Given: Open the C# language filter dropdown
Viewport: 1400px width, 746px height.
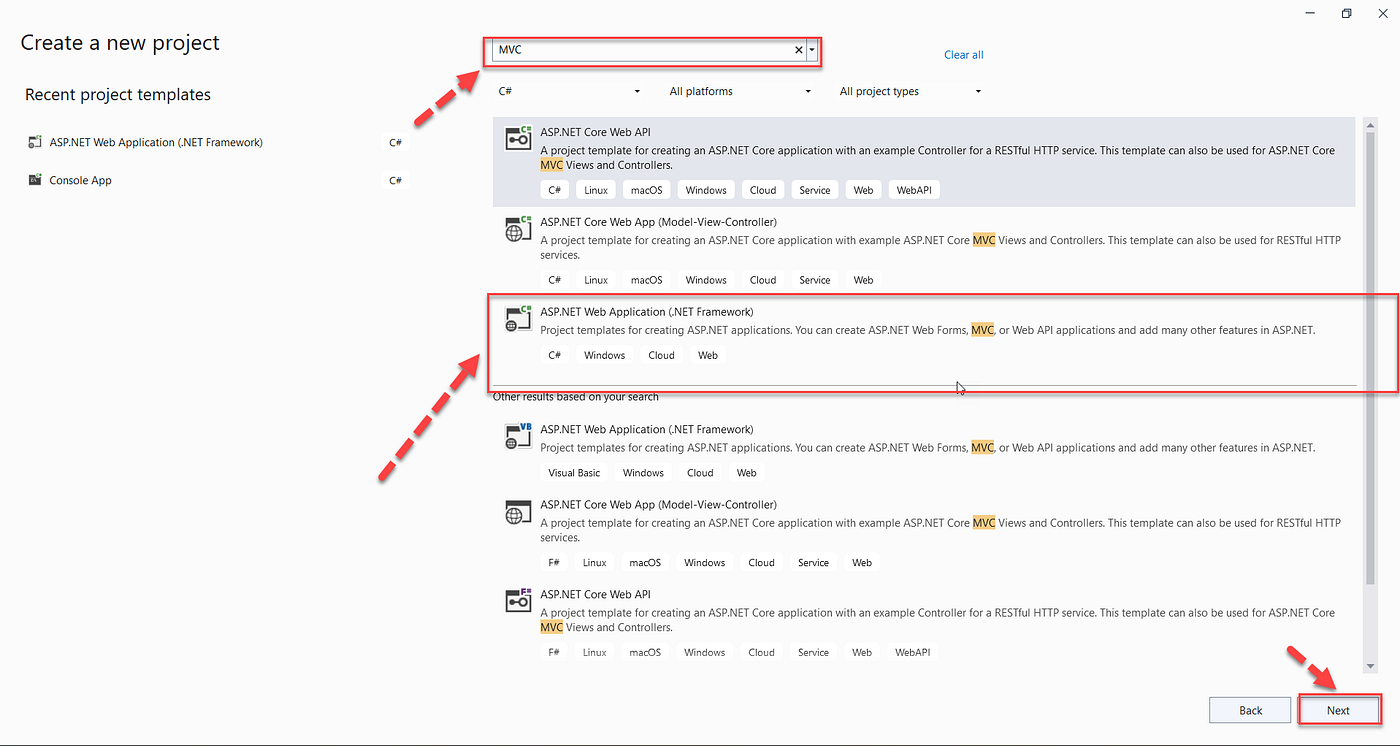Looking at the screenshot, I should (x=568, y=91).
